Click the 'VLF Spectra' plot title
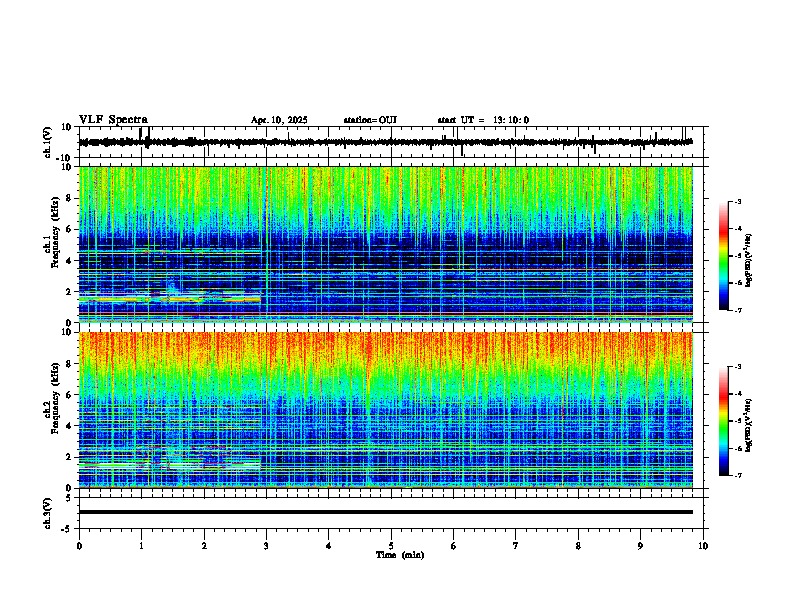 (x=113, y=120)
